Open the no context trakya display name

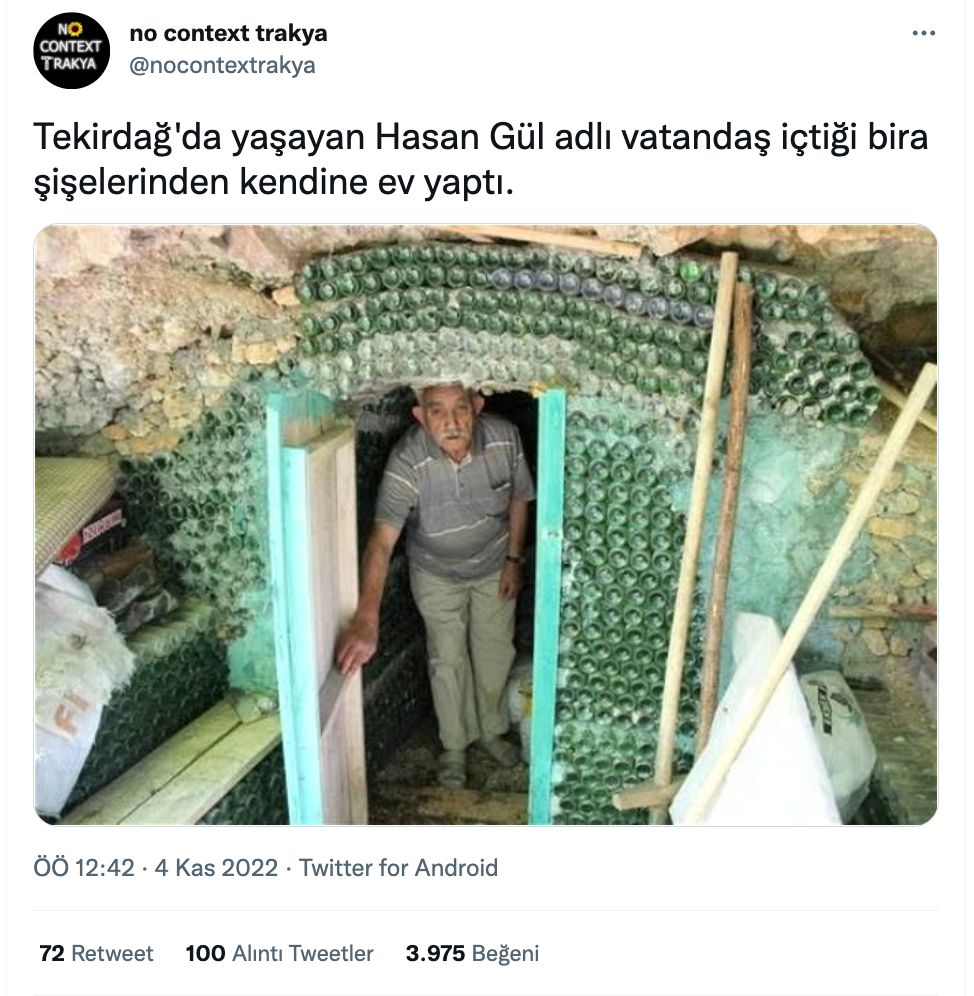(x=228, y=33)
